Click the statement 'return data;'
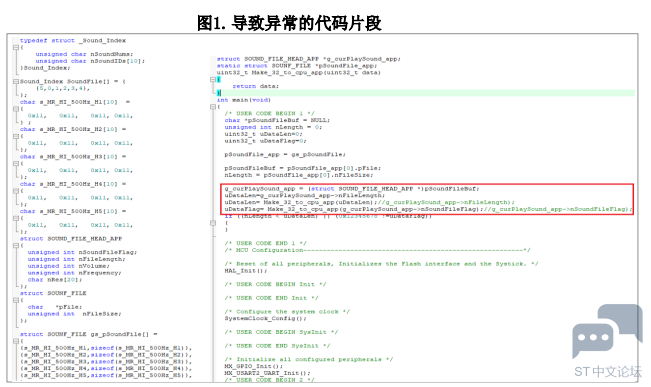 tap(256, 86)
